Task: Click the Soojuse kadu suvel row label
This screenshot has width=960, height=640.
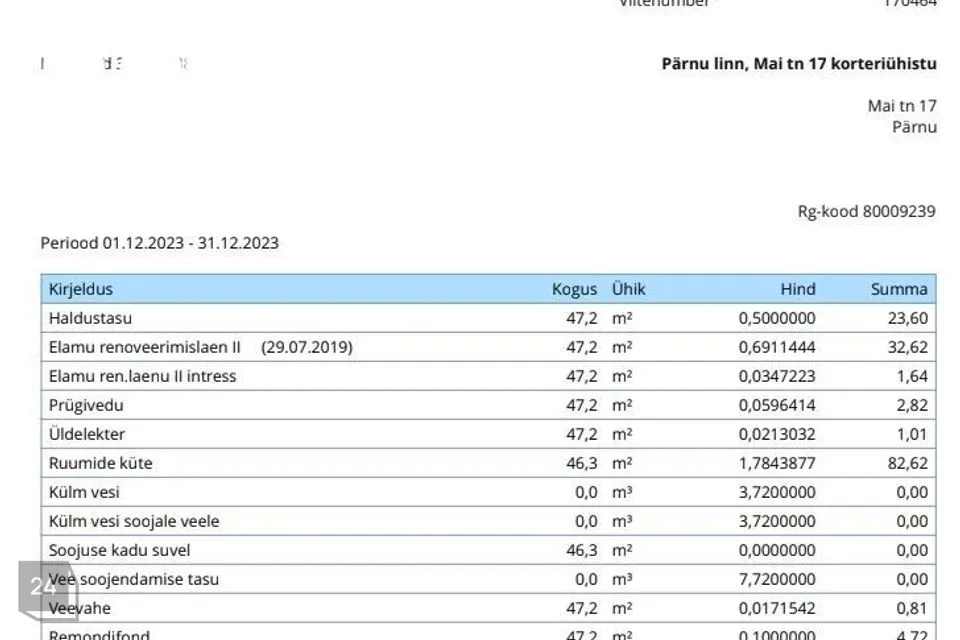Action: click(119, 550)
